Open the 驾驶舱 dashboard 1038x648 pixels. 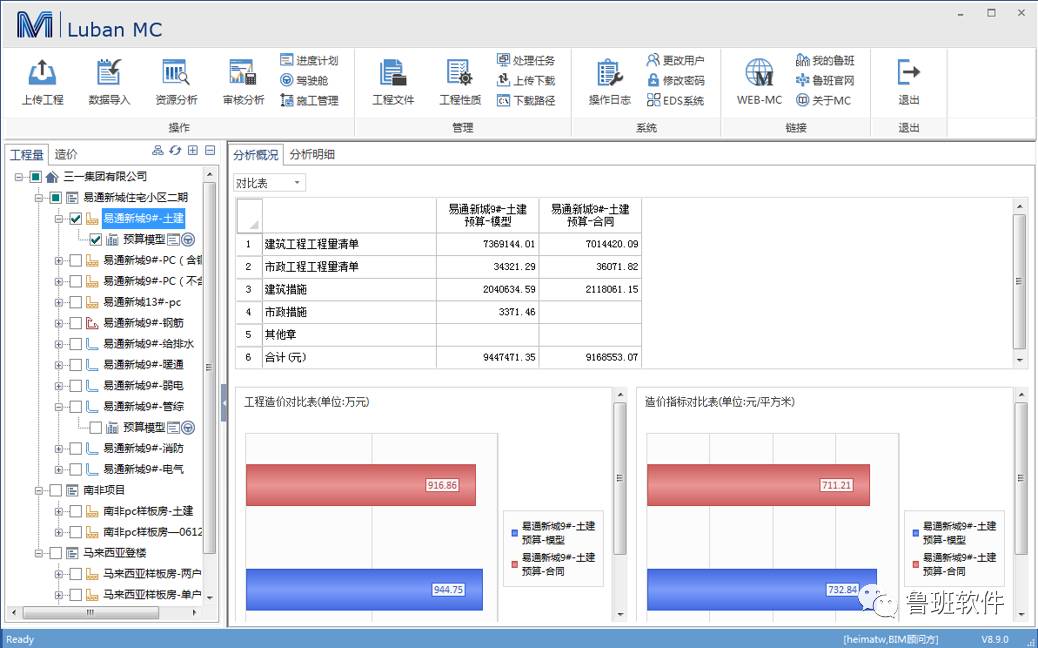(x=304, y=80)
